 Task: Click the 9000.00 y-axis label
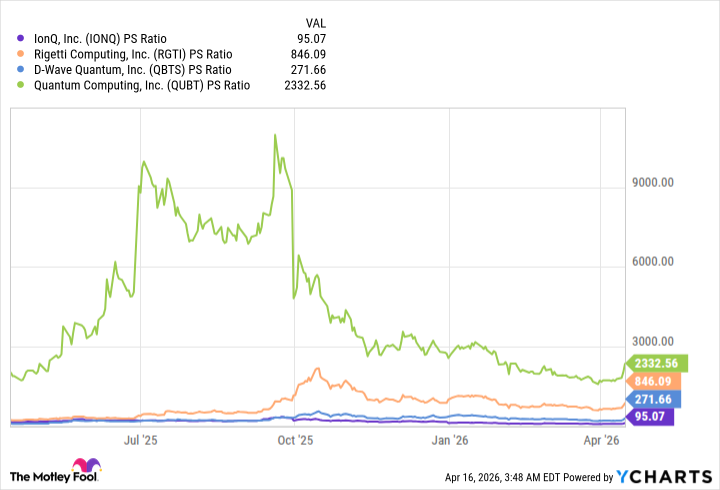pos(657,183)
